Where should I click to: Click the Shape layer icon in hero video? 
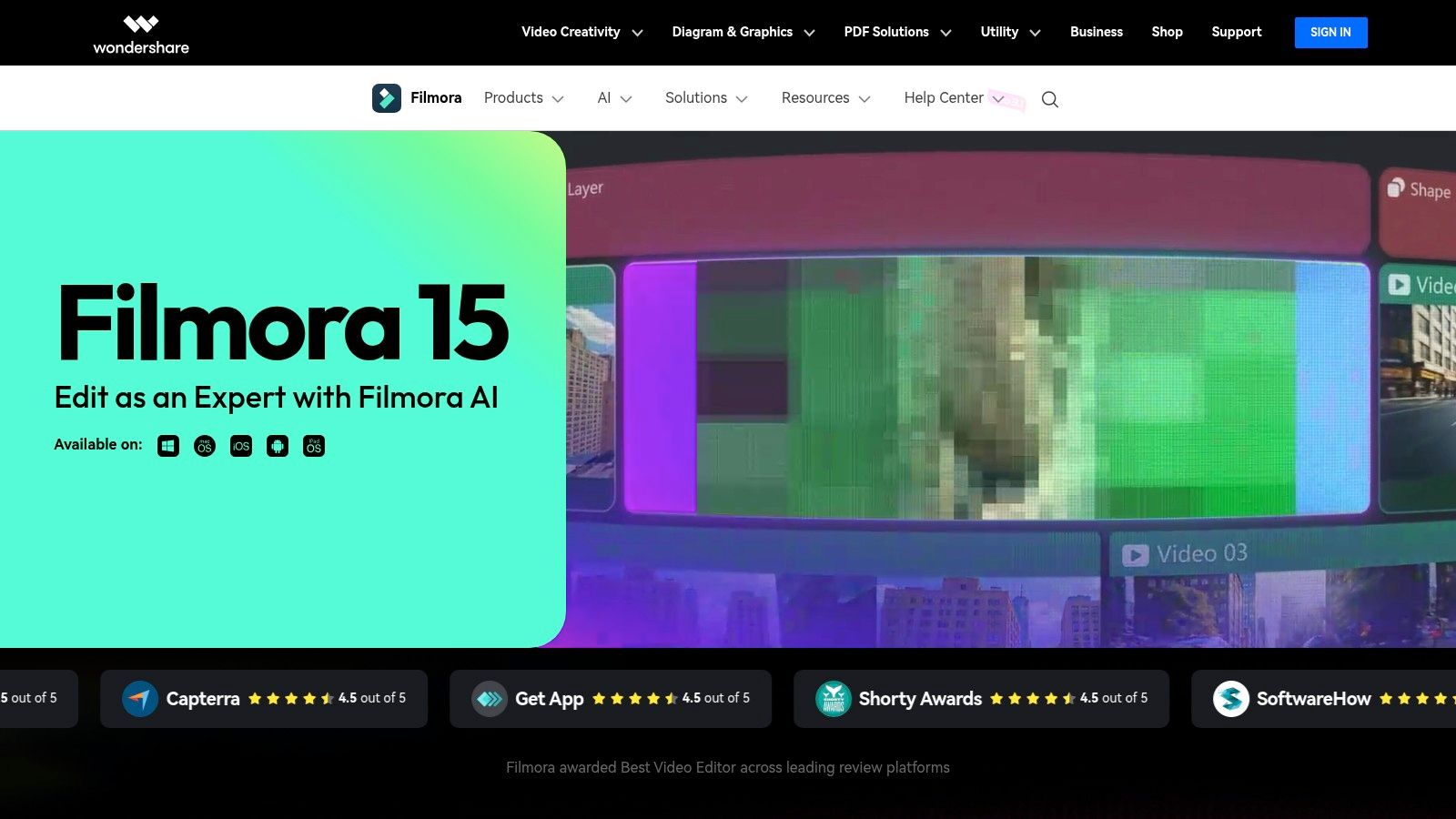click(x=1396, y=187)
